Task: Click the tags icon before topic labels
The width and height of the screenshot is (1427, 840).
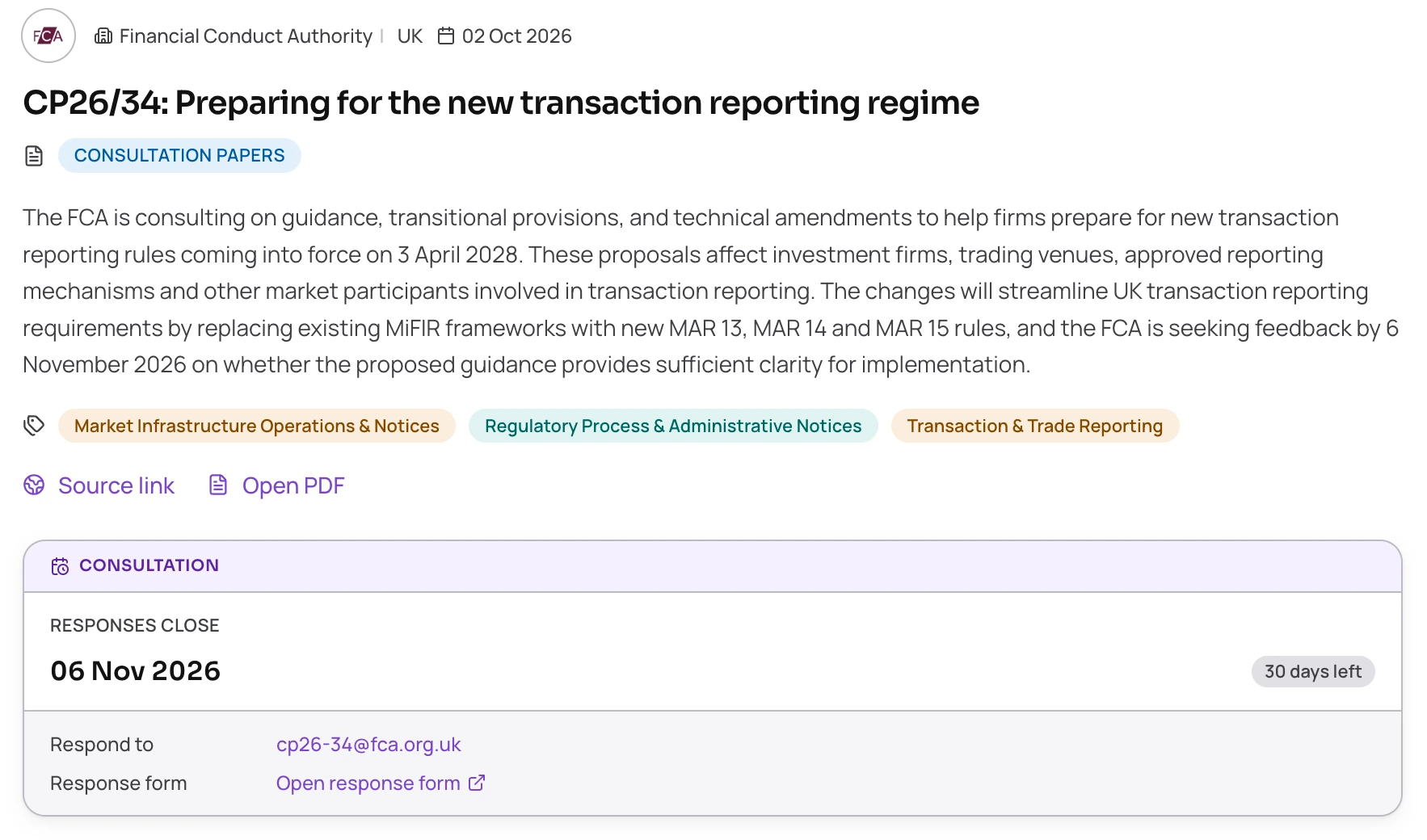Action: click(x=34, y=426)
